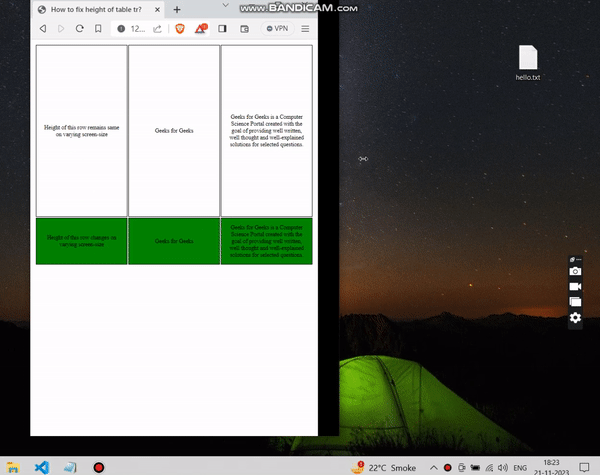Click the white 'Geeks for Geeks' cell
Viewport: 600px width, 475px height.
point(174,131)
